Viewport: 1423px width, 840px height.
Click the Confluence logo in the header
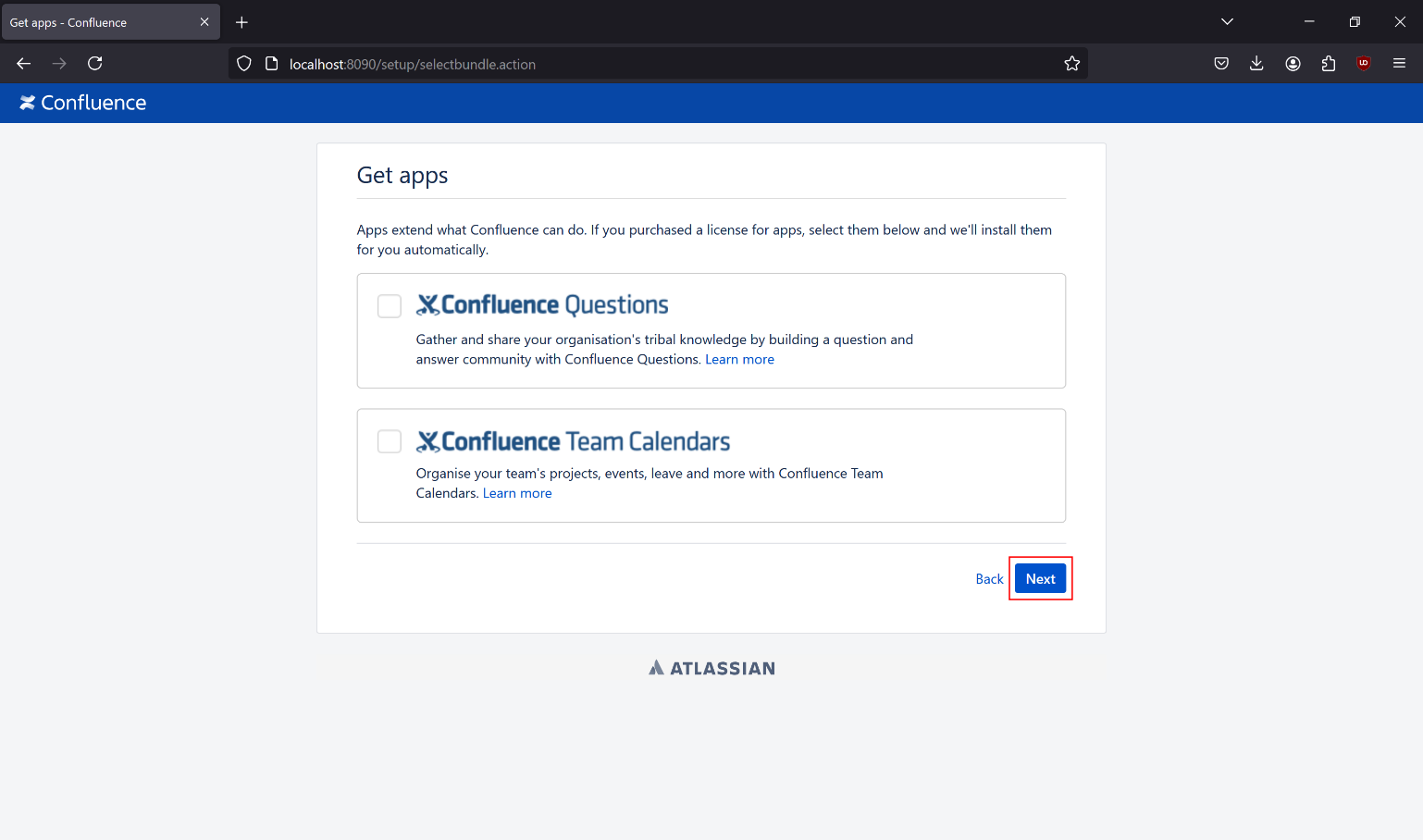click(83, 103)
